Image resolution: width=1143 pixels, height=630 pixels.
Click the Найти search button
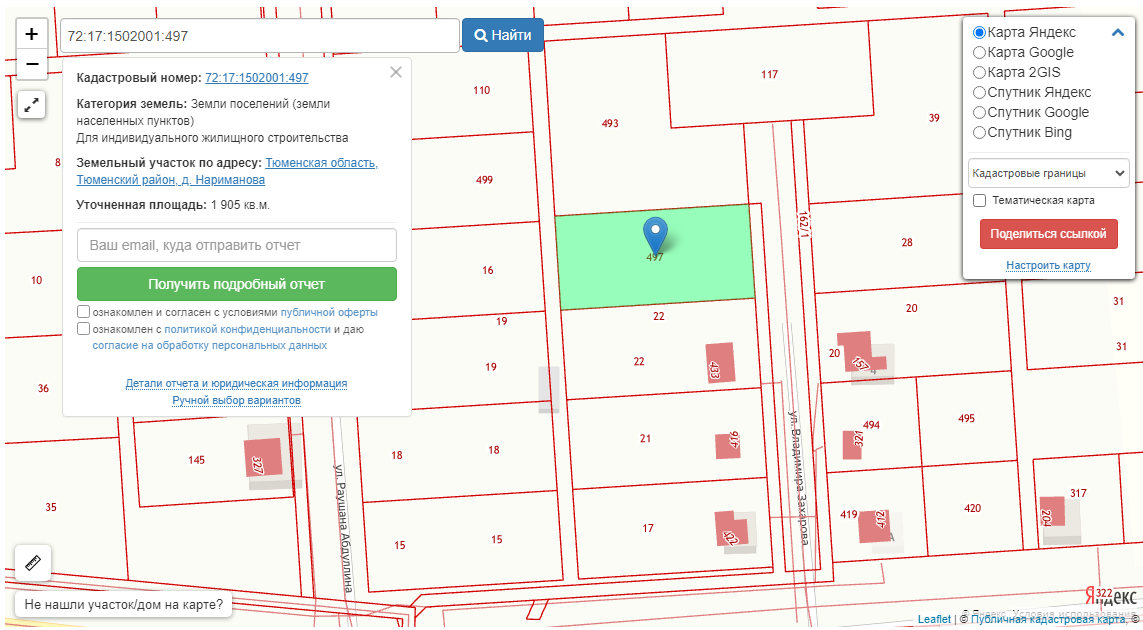pos(503,35)
